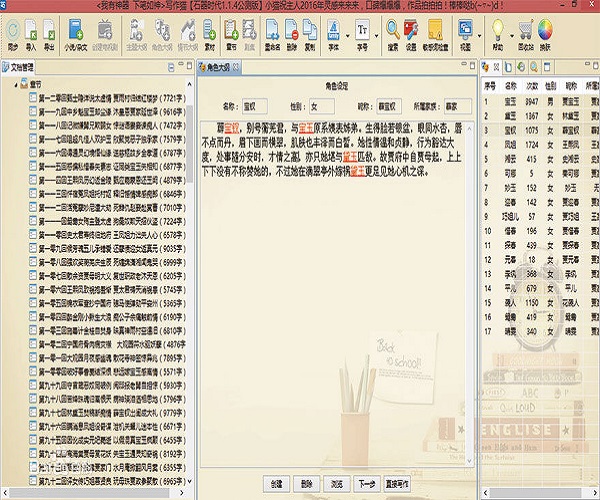This screenshot has height=500, width=600.
Task: Click document tree vertical scrollbar up arrow
Action: 189,84
